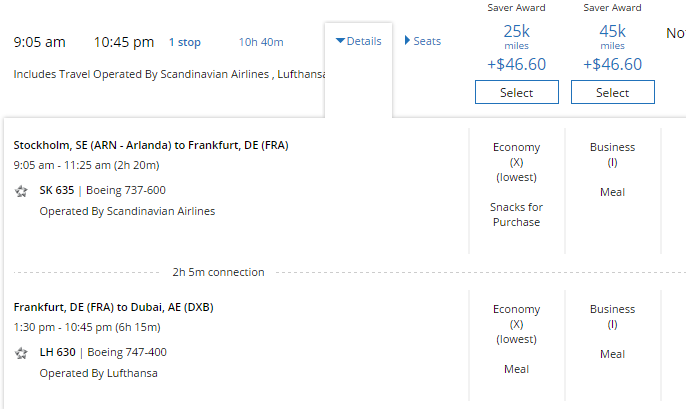The image size is (686, 409).
Task: Click flight number LH 630
Action: pos(57,353)
